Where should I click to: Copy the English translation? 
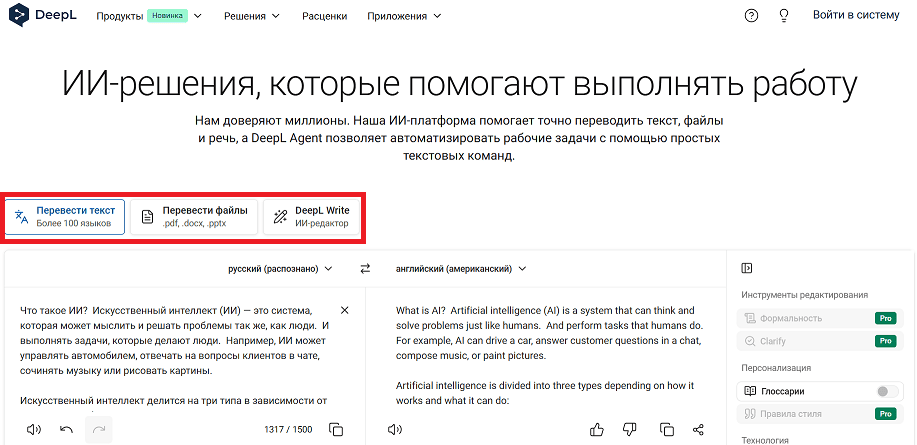coord(667,430)
